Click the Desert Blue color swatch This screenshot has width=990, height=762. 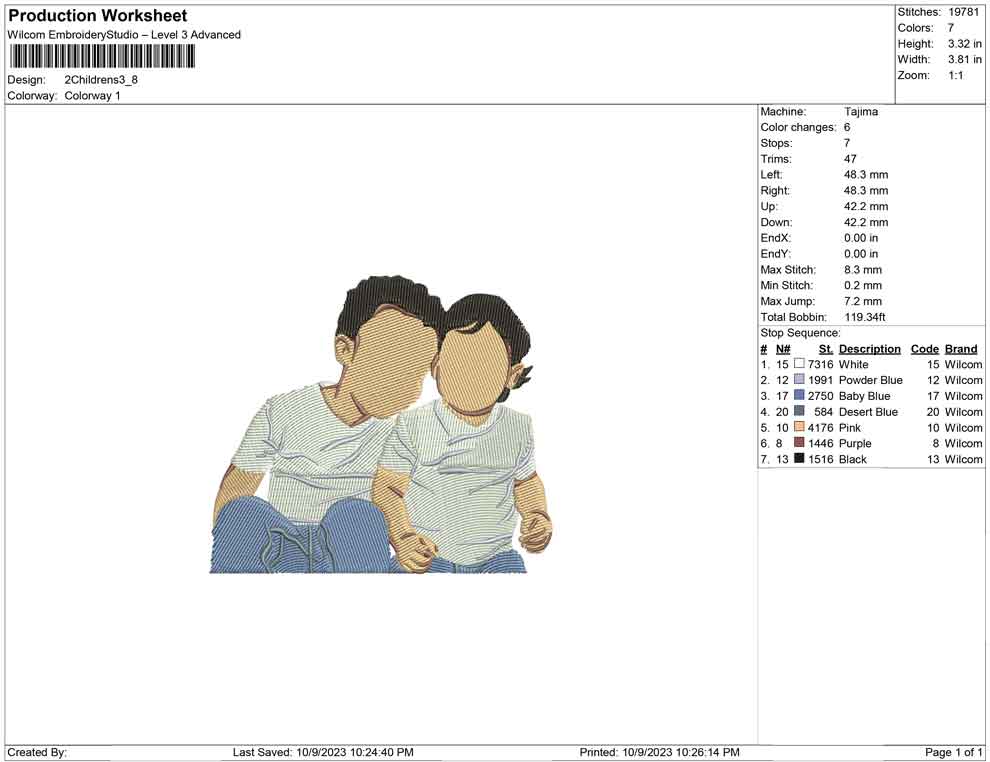[799, 411]
